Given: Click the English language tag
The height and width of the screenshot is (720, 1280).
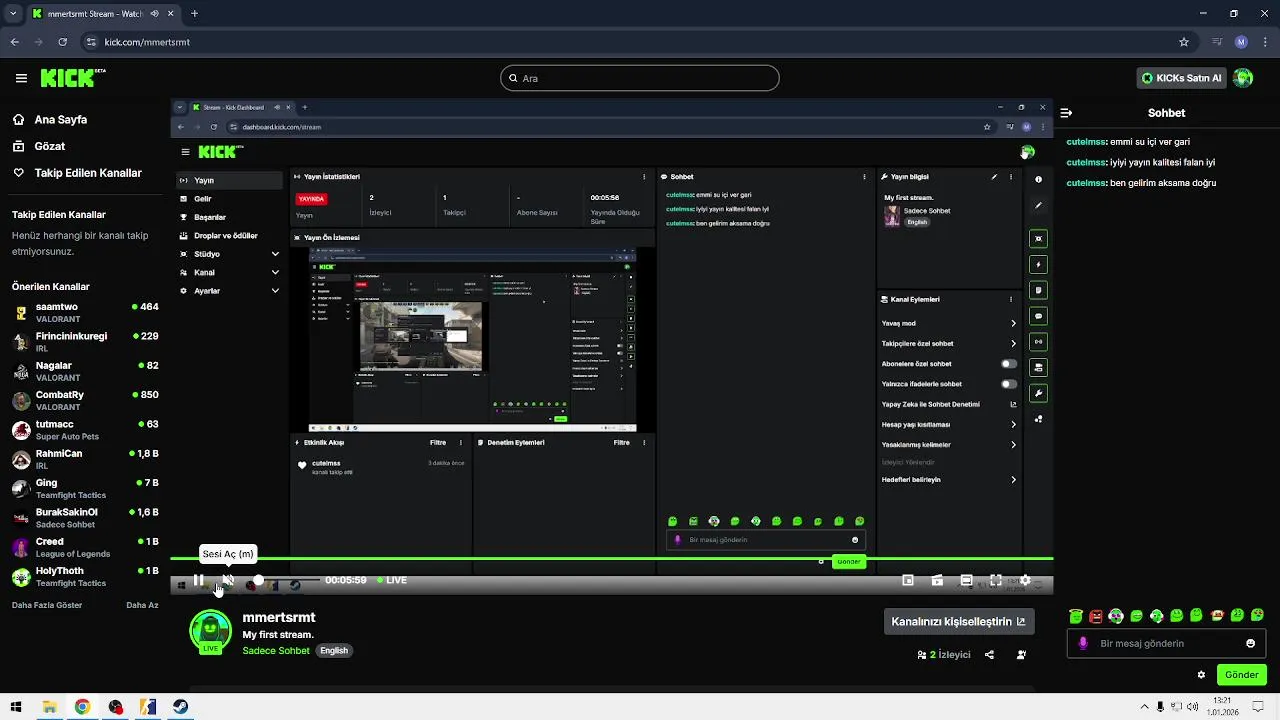Looking at the screenshot, I should point(334,650).
